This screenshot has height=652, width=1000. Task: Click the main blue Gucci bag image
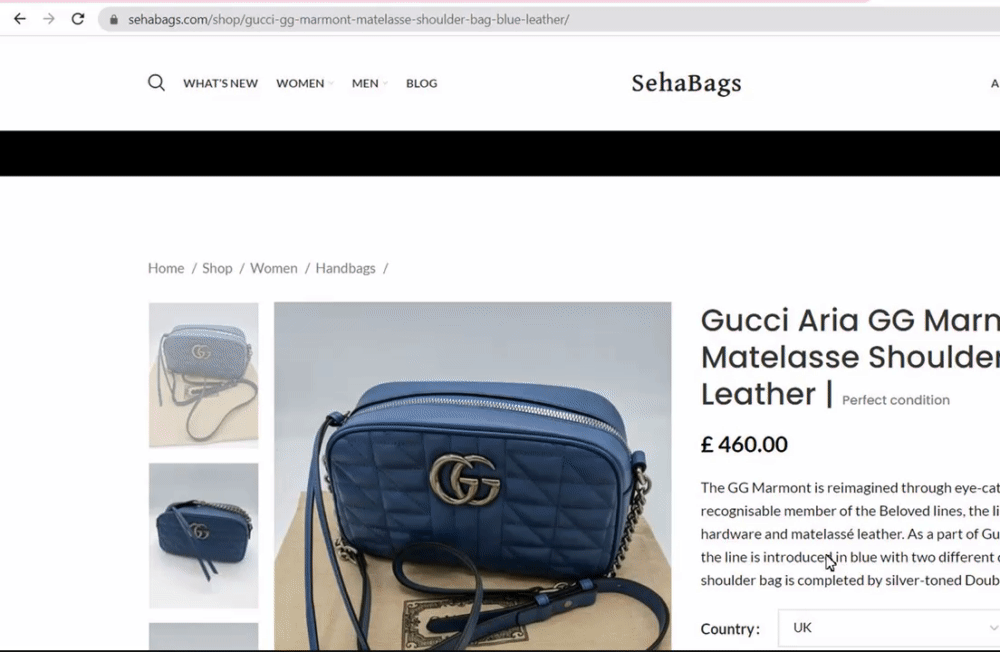click(473, 476)
